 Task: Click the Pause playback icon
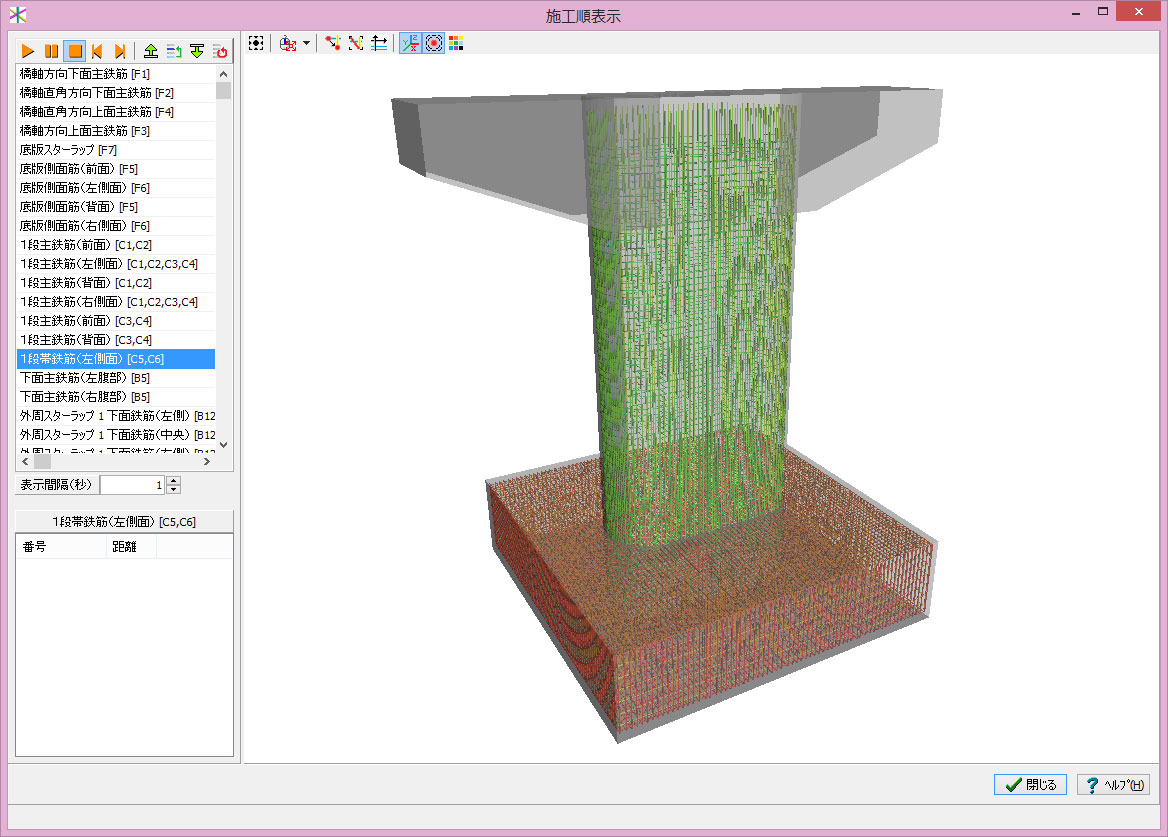tap(51, 51)
